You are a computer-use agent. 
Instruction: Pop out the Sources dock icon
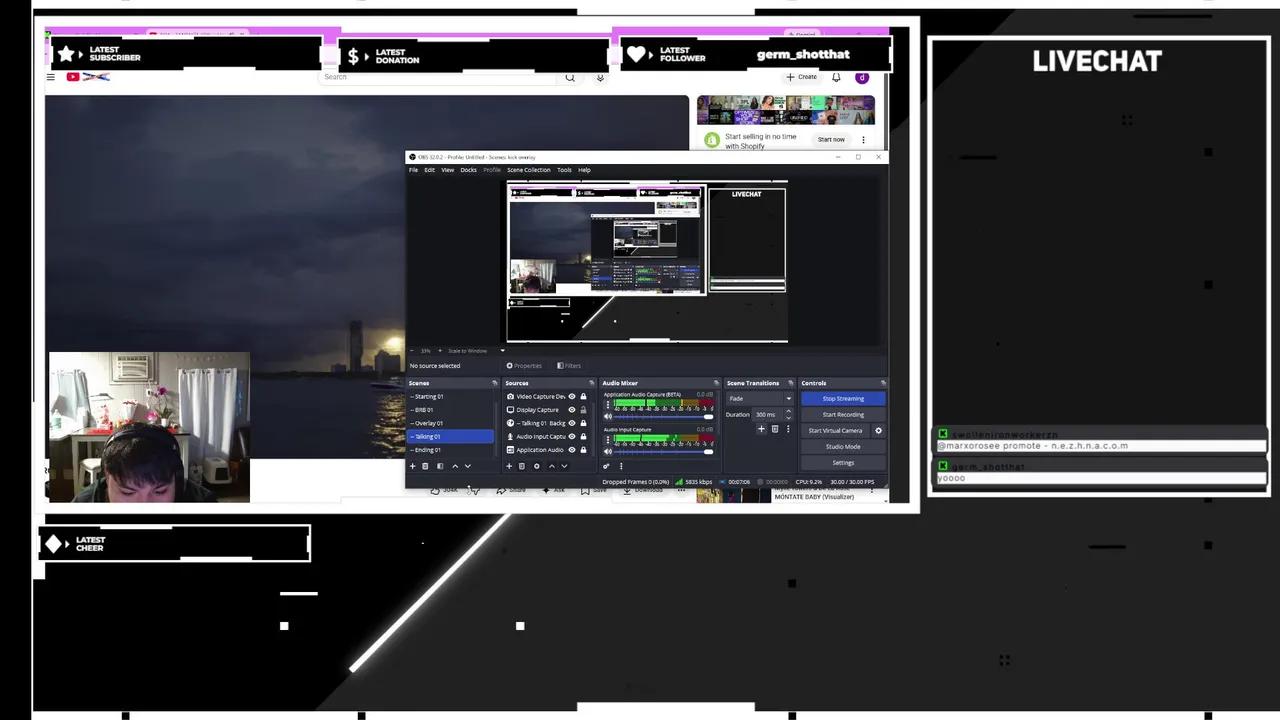592,383
